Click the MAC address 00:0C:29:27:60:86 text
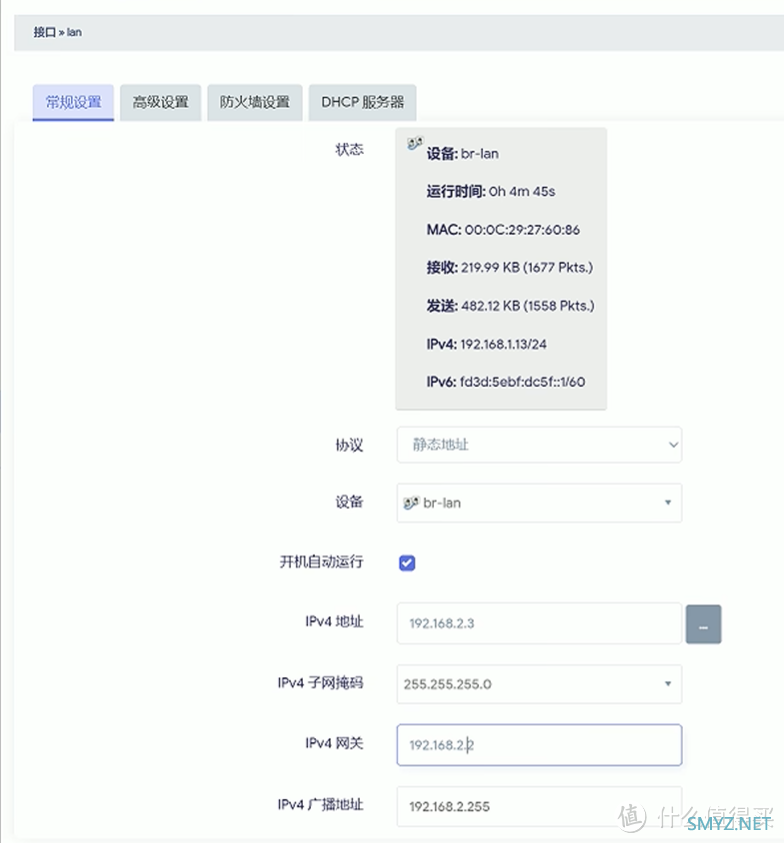 tap(503, 230)
